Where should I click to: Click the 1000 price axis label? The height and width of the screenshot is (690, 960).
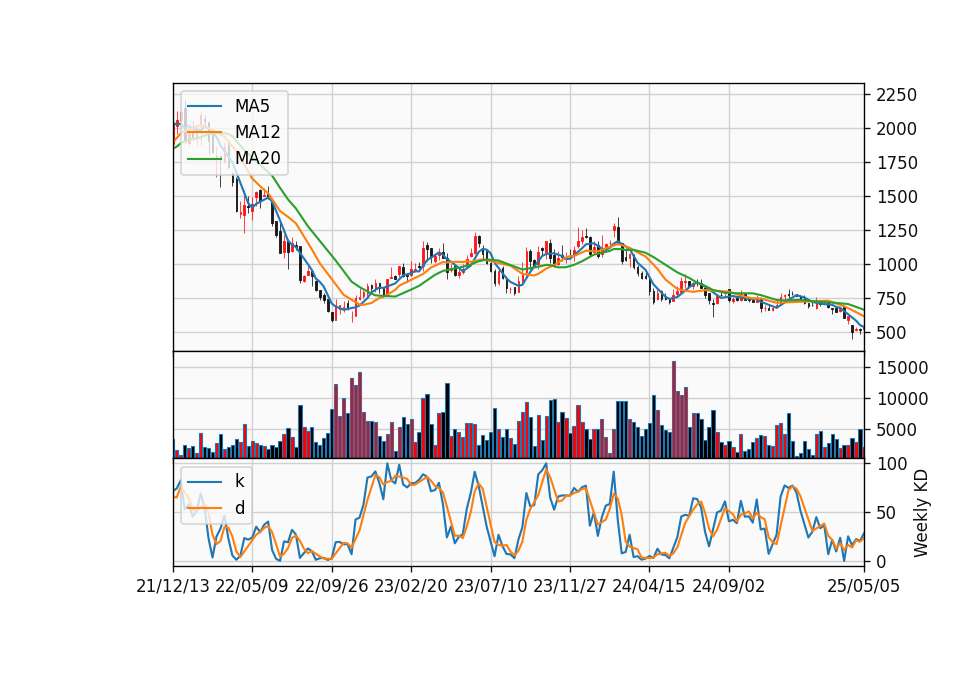coord(897,265)
